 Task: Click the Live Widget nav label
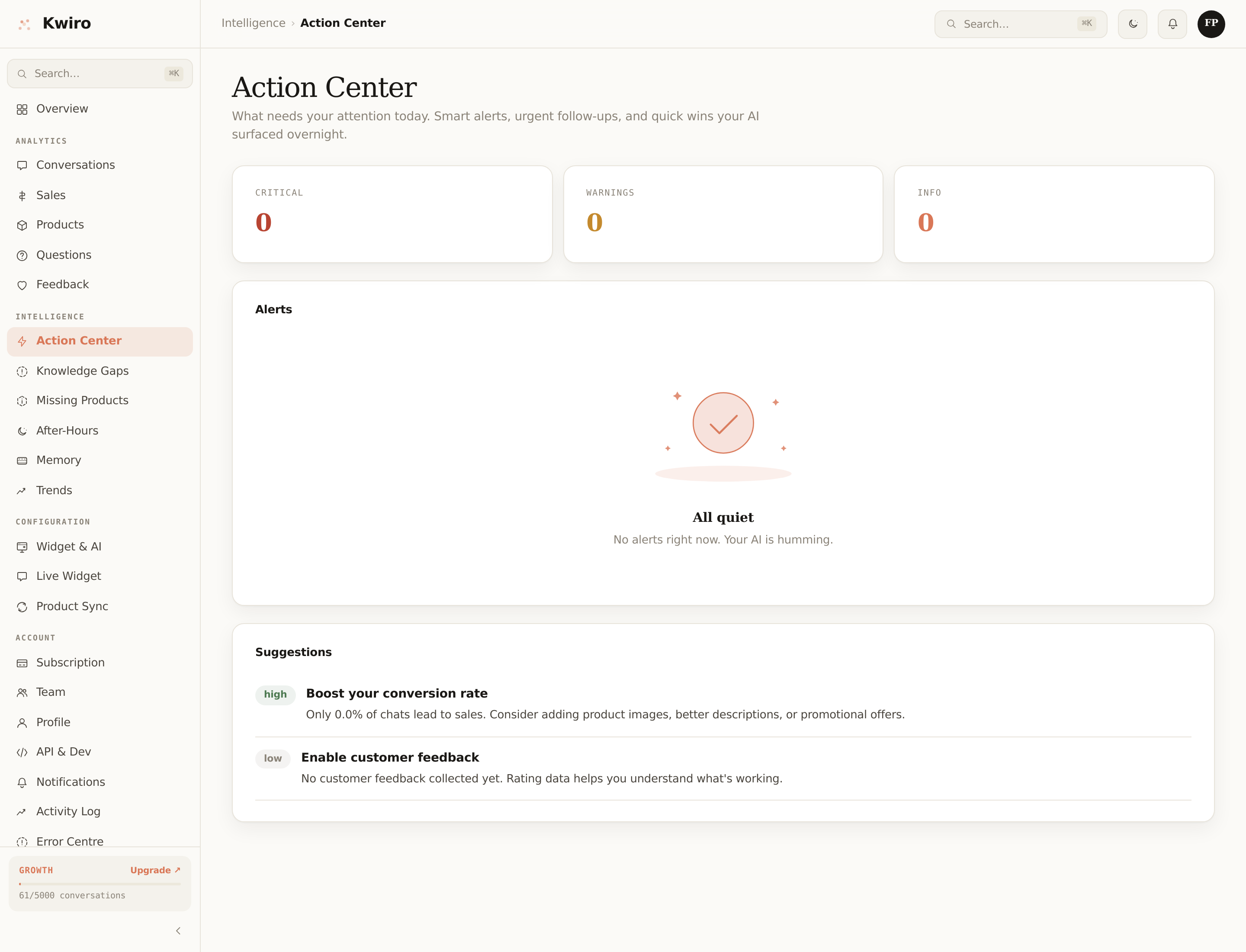click(x=68, y=576)
